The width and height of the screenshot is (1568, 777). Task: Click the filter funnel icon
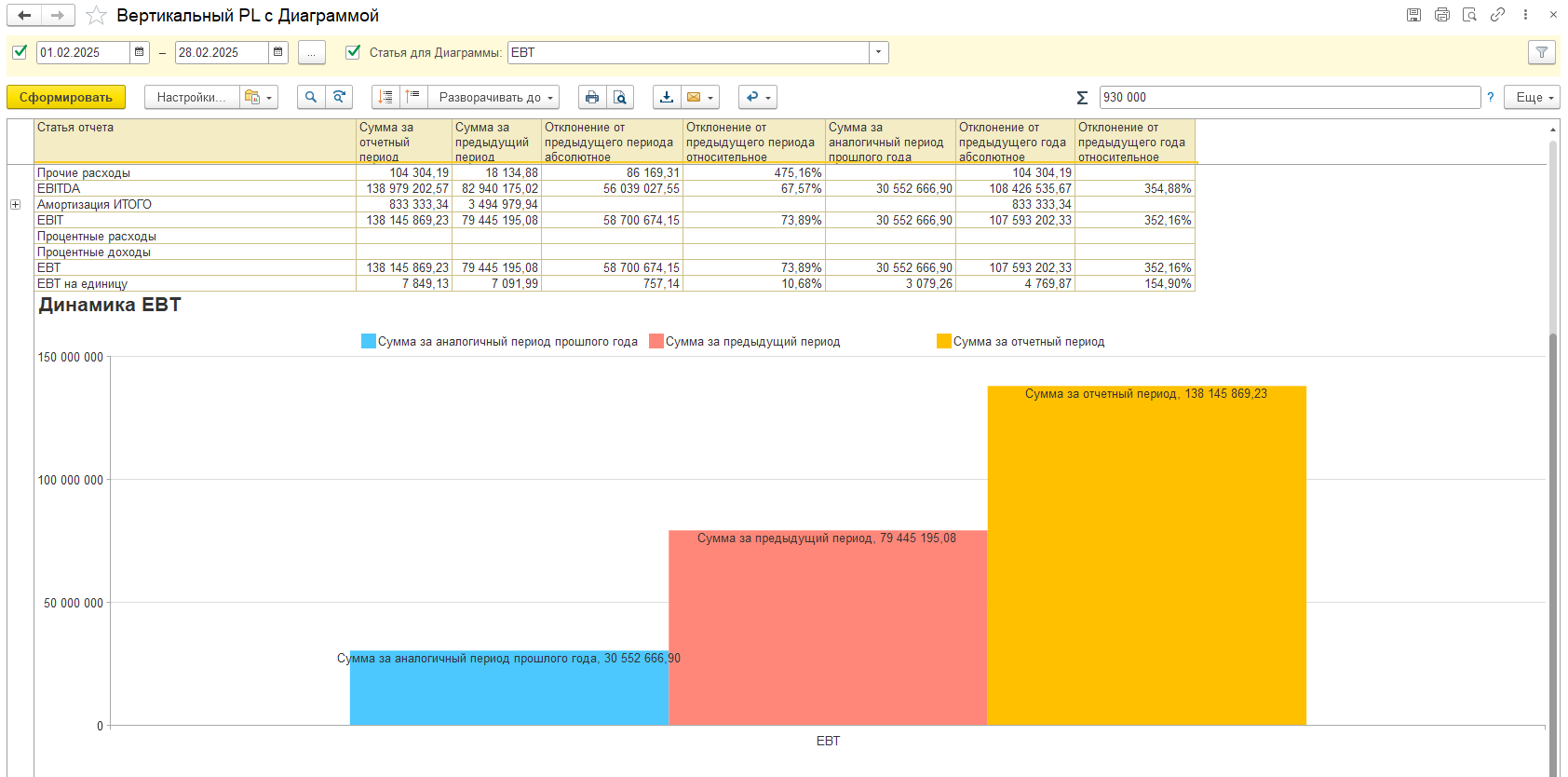[x=1542, y=53]
